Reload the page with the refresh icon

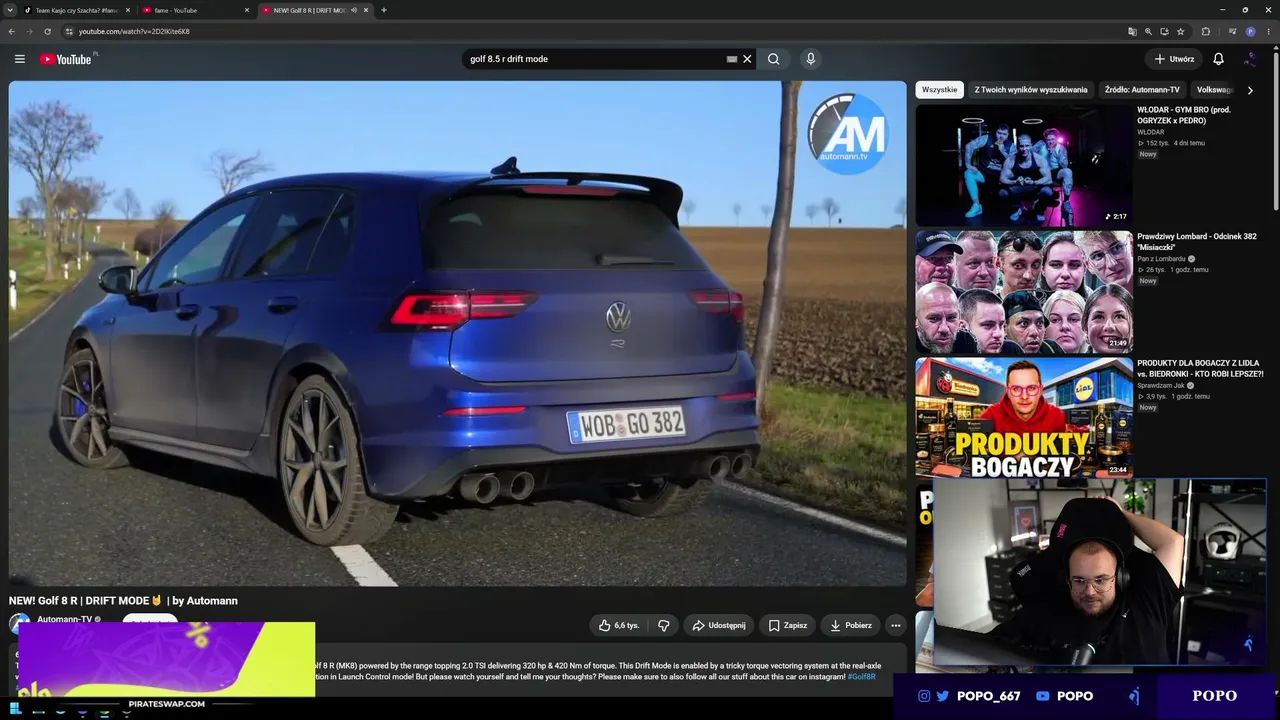(x=47, y=31)
